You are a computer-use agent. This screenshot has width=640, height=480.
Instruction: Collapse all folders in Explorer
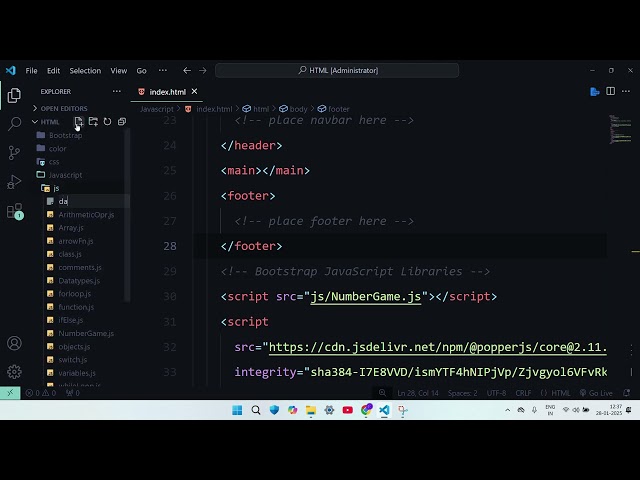pyautogui.click(x=122, y=122)
